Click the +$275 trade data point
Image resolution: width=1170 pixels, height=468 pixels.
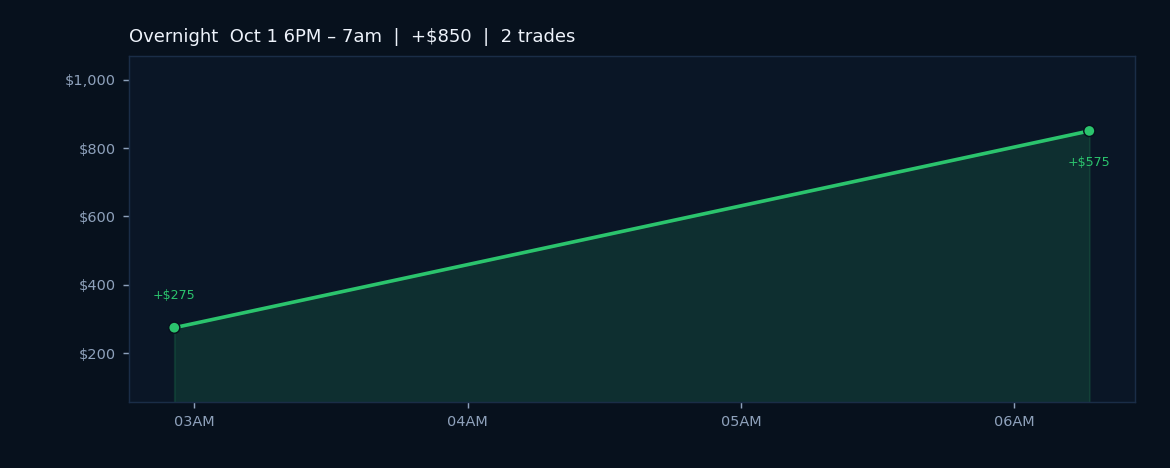175,328
